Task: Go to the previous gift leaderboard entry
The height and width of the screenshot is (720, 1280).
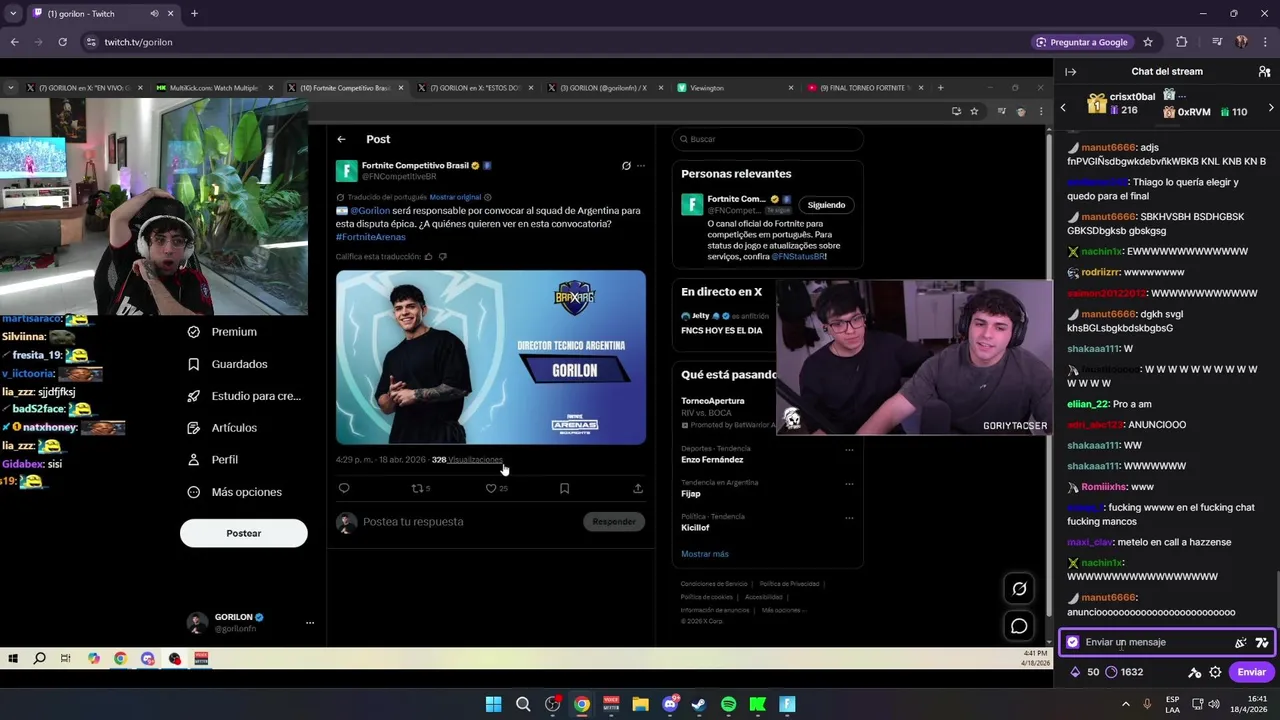Action: tap(1063, 107)
